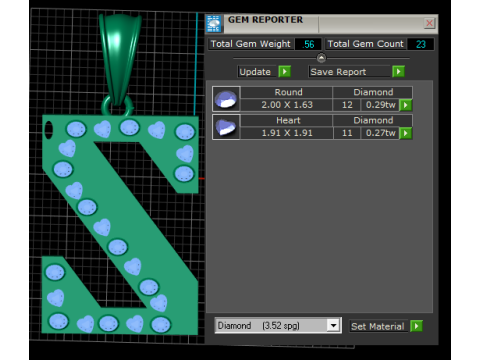Click the Heart shape header cell
The height and width of the screenshot is (360, 480).
tap(287, 120)
